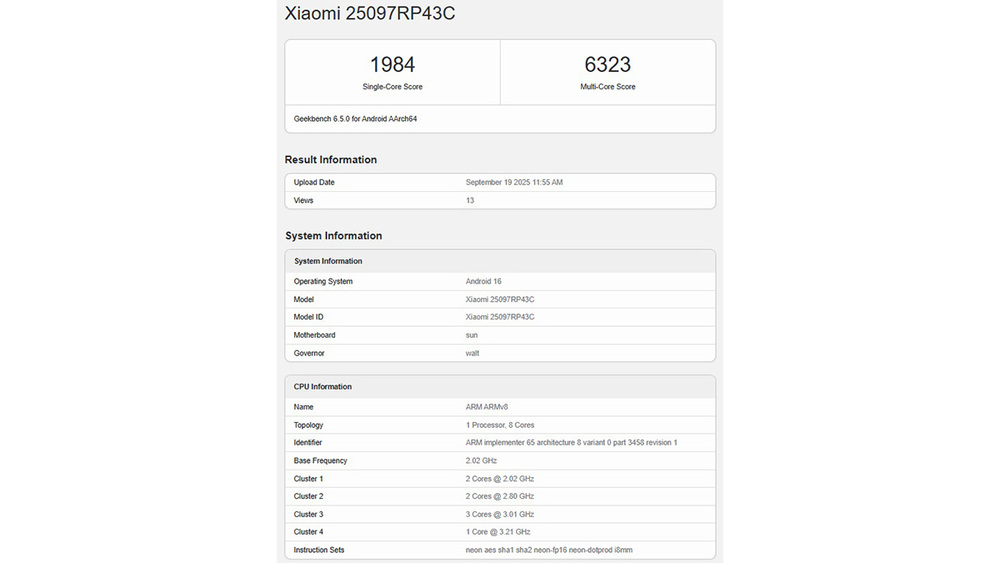Click the Cluster 4 label

point(308,532)
